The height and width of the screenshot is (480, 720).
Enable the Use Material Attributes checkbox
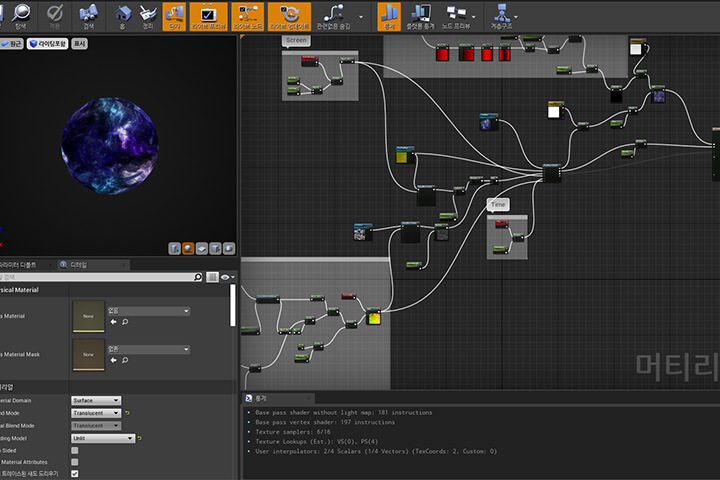click(75, 462)
